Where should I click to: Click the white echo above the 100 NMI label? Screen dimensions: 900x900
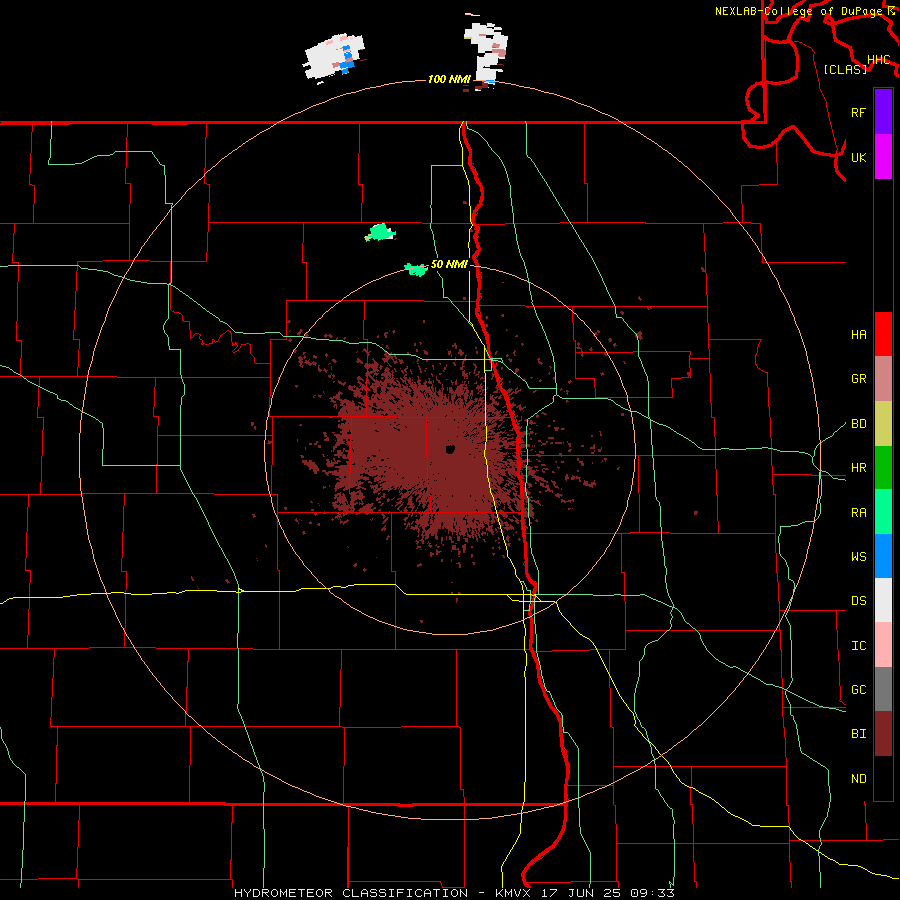tap(486, 51)
